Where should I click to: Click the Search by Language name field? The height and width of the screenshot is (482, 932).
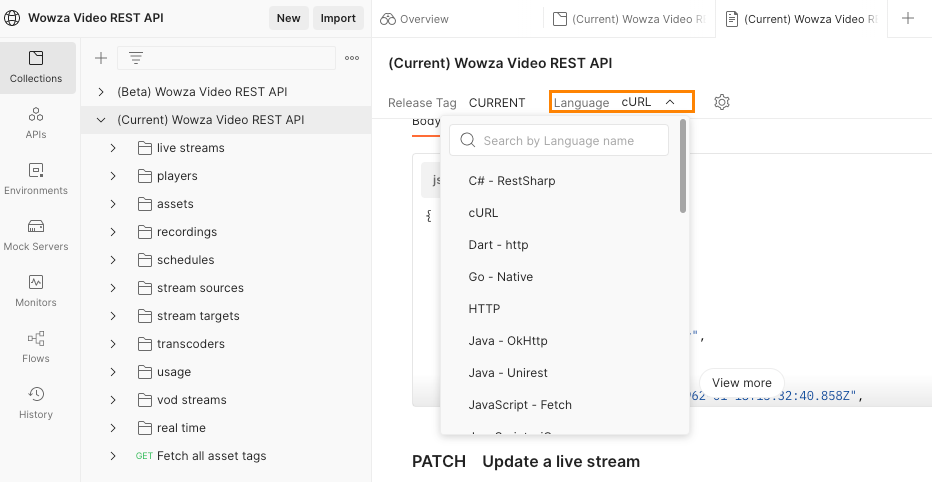click(559, 140)
